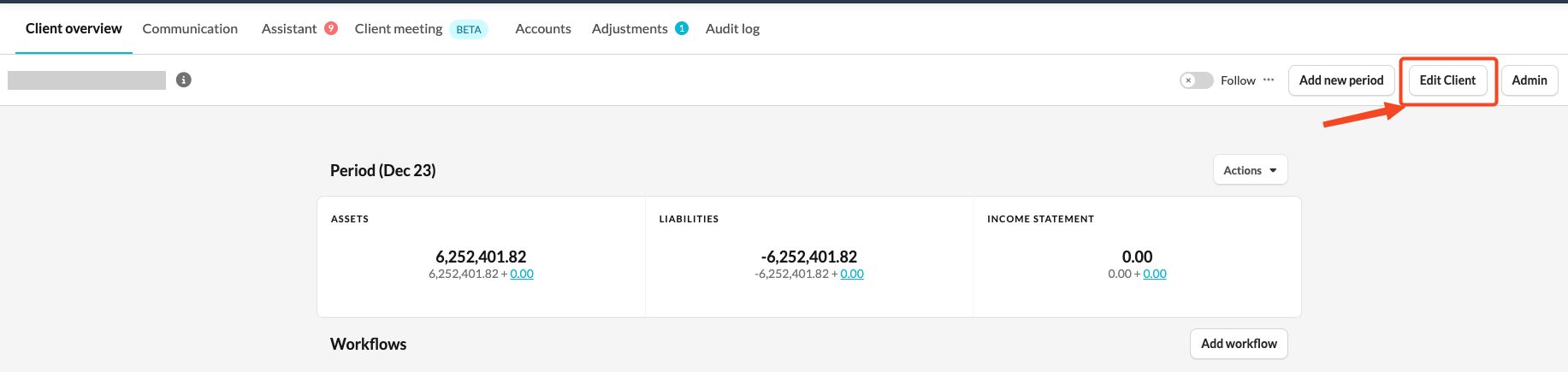Click the Assistant notification badge
Screen dimensions: 1568x372
pyautogui.click(x=331, y=28)
